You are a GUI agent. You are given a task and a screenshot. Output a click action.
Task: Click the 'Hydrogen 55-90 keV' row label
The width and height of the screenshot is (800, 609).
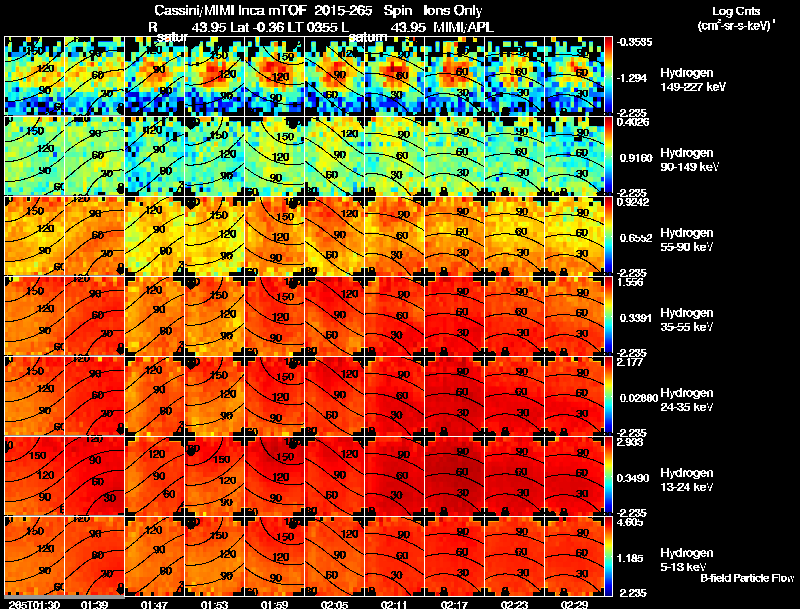click(687, 240)
